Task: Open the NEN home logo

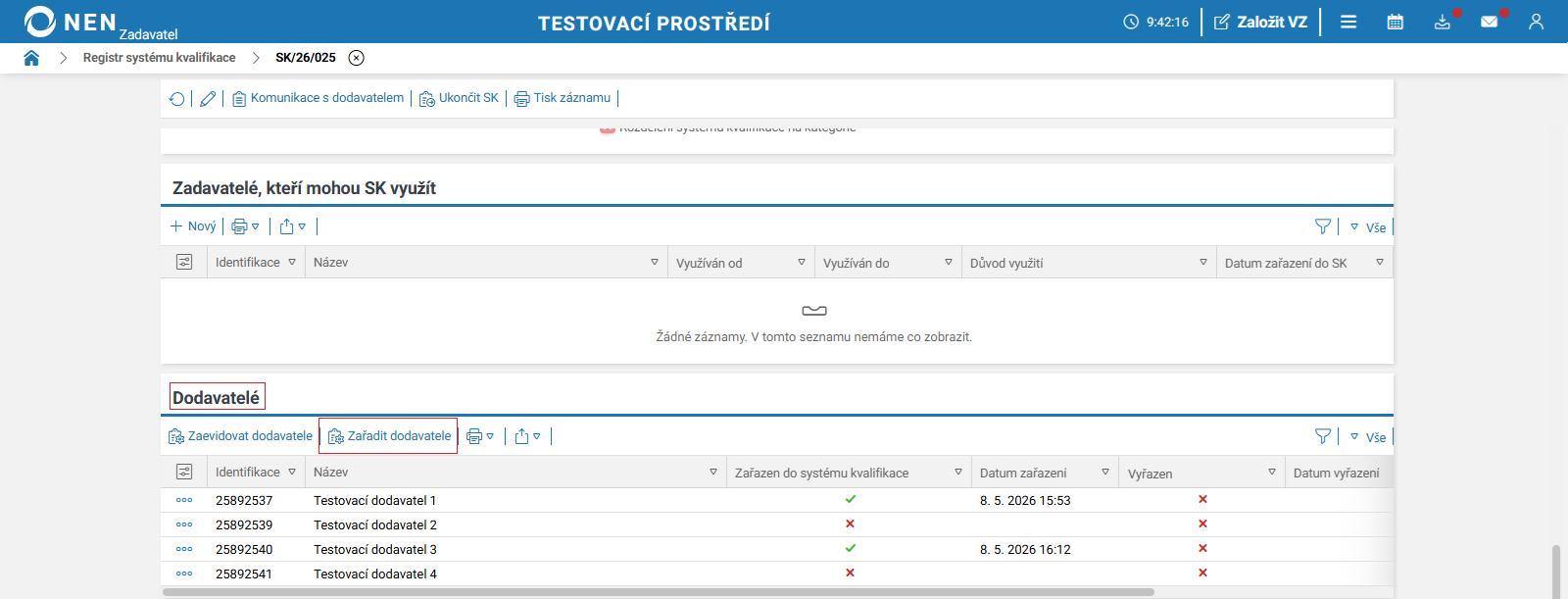Action: tap(100, 23)
